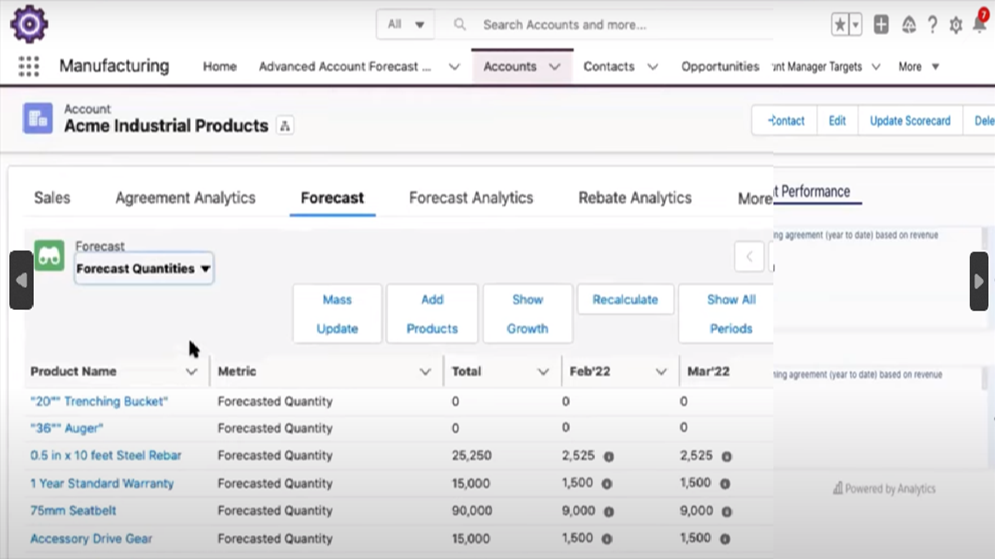This screenshot has width=995, height=559.
Task: Open the Guidance Center icon
Action: (909, 25)
